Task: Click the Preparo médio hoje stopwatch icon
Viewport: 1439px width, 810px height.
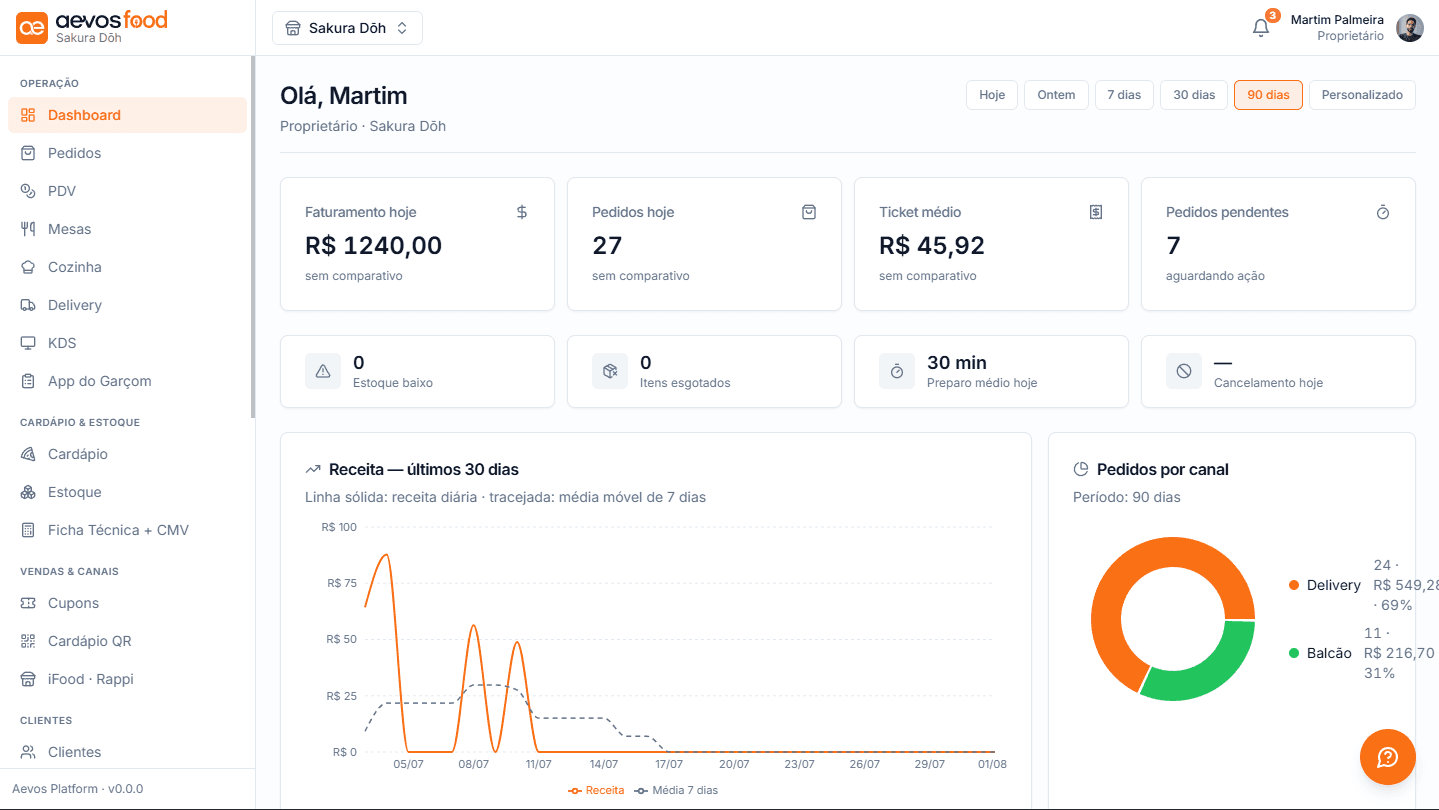Action: click(x=897, y=371)
